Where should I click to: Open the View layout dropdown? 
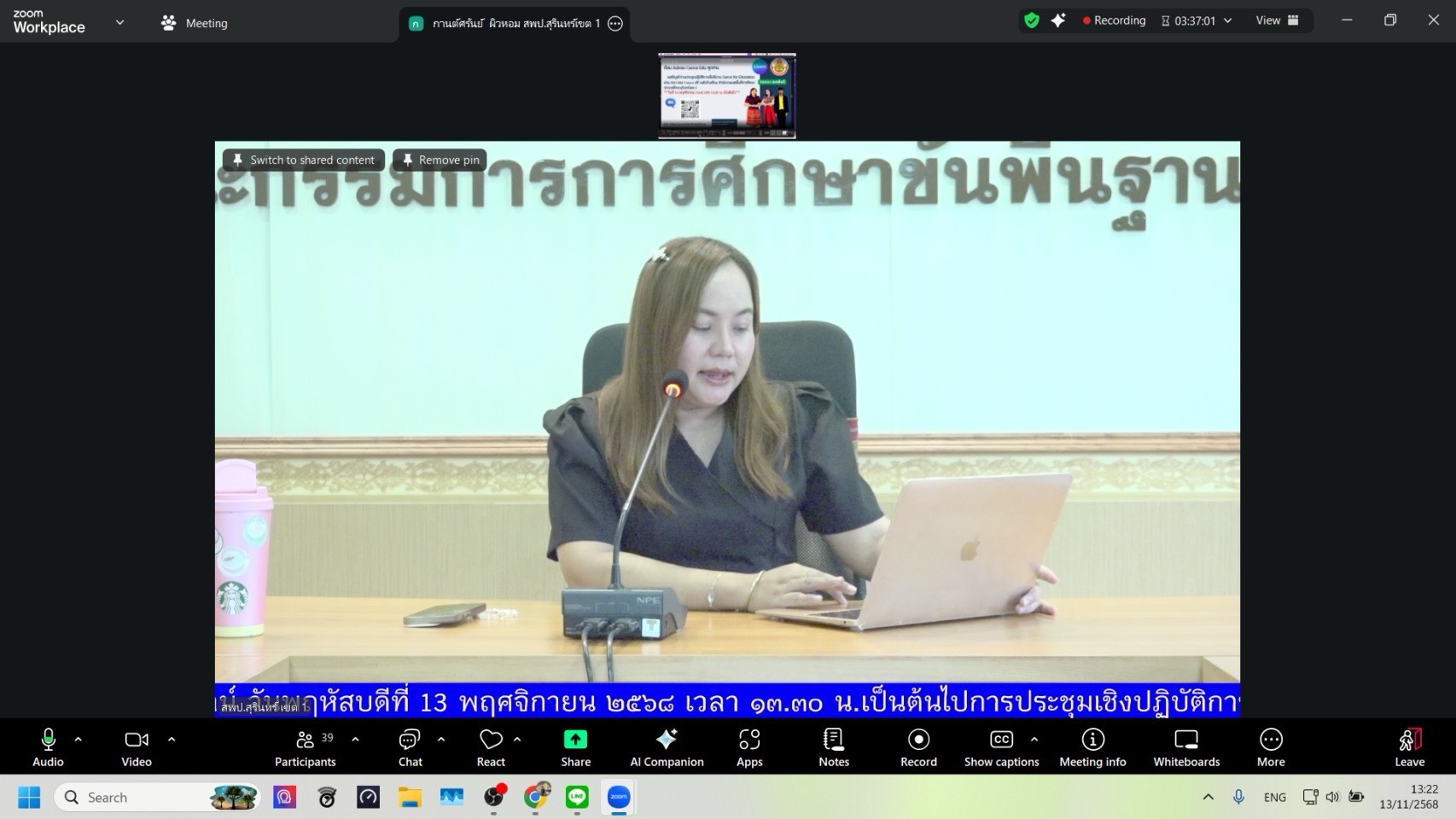1277,20
